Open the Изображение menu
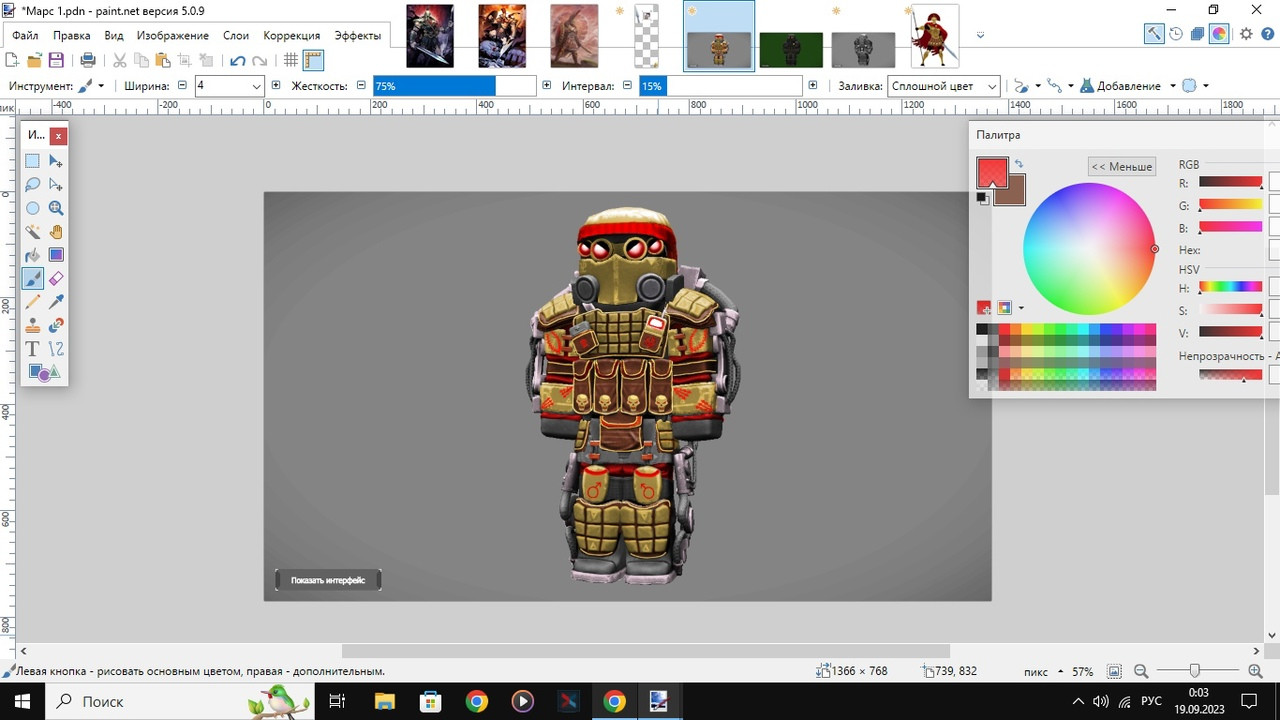Viewport: 1280px width, 720px height. [x=173, y=35]
